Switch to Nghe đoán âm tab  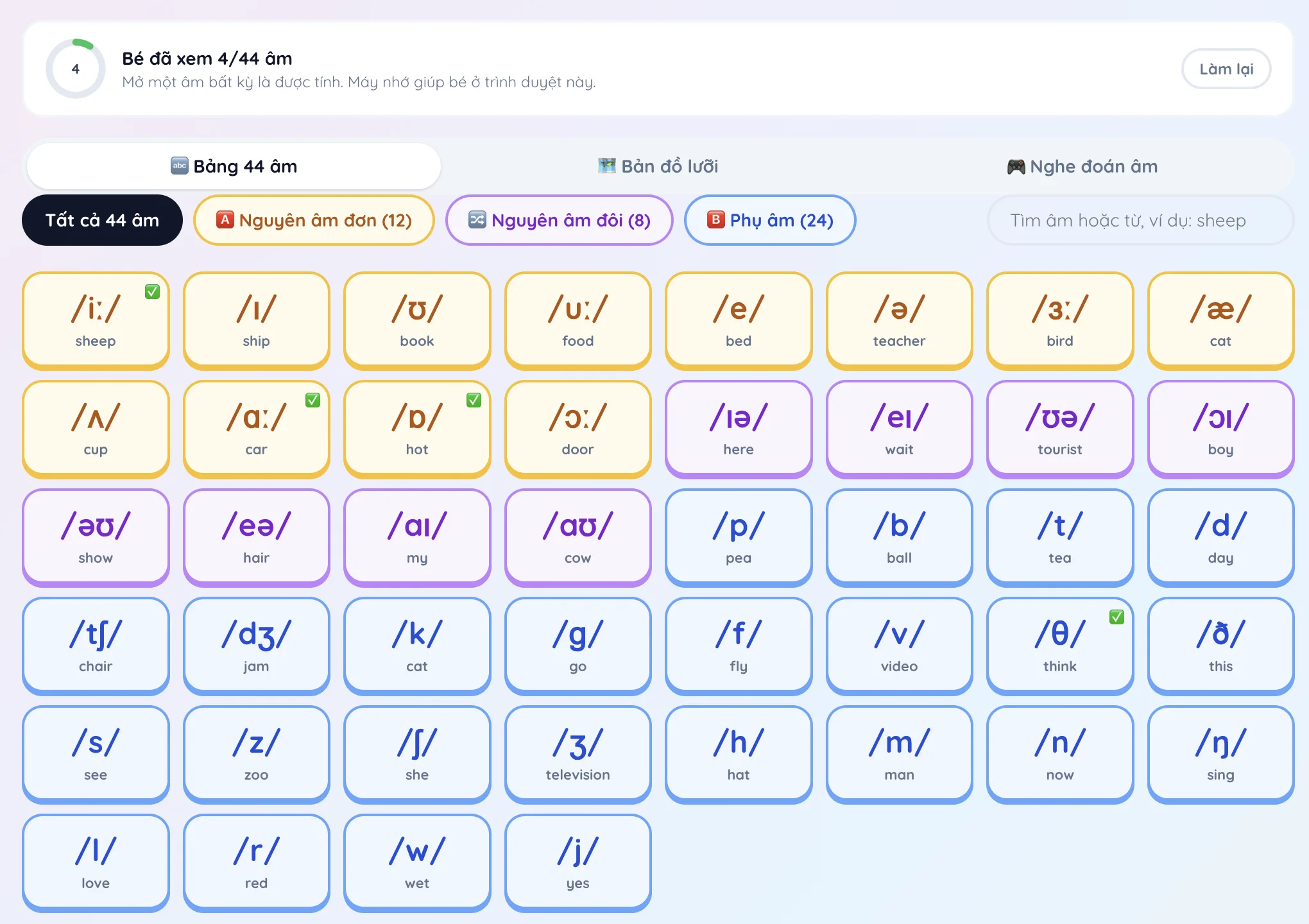[x=1082, y=166]
